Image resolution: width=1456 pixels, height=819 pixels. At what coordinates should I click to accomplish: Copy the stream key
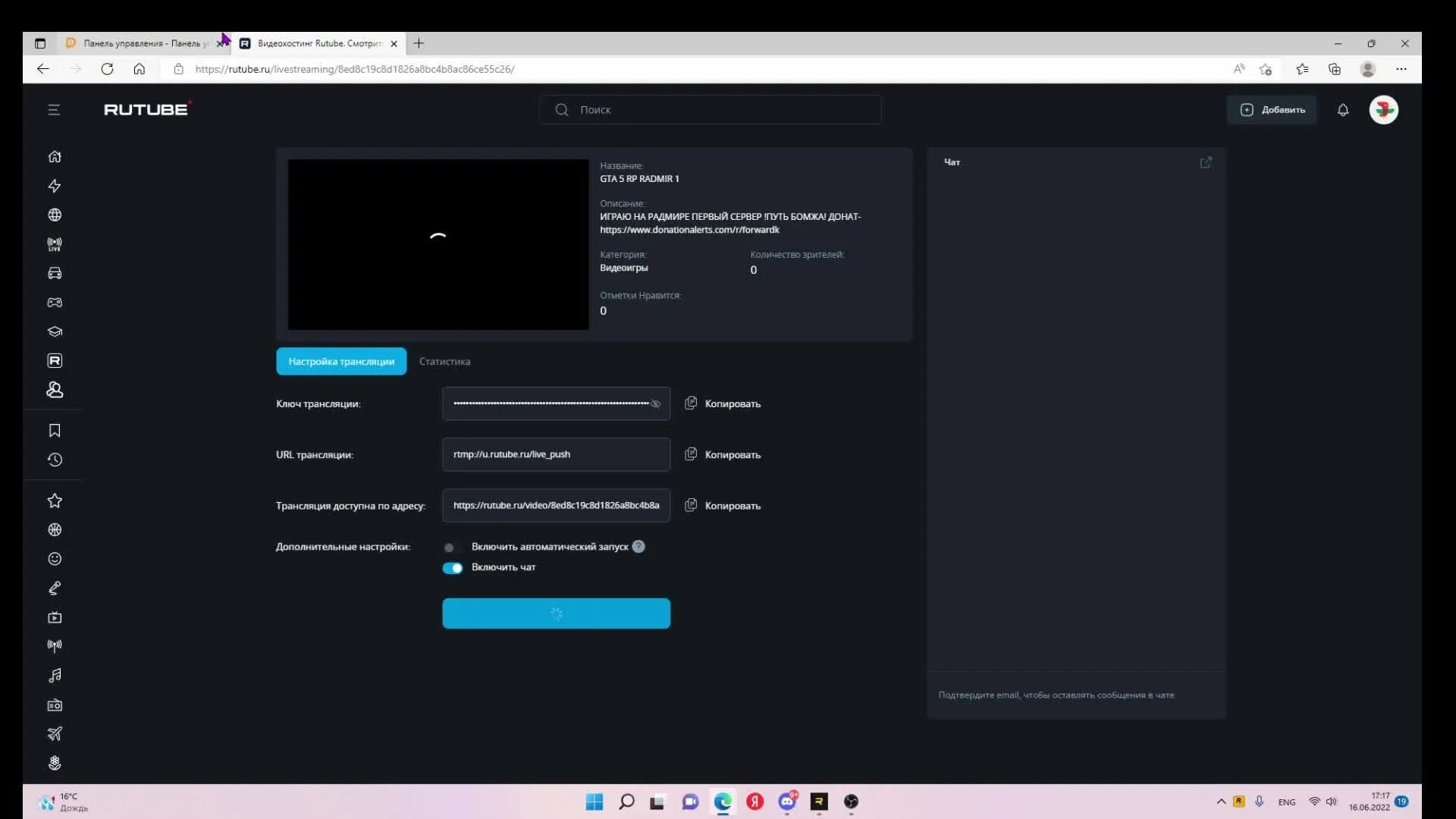(723, 403)
